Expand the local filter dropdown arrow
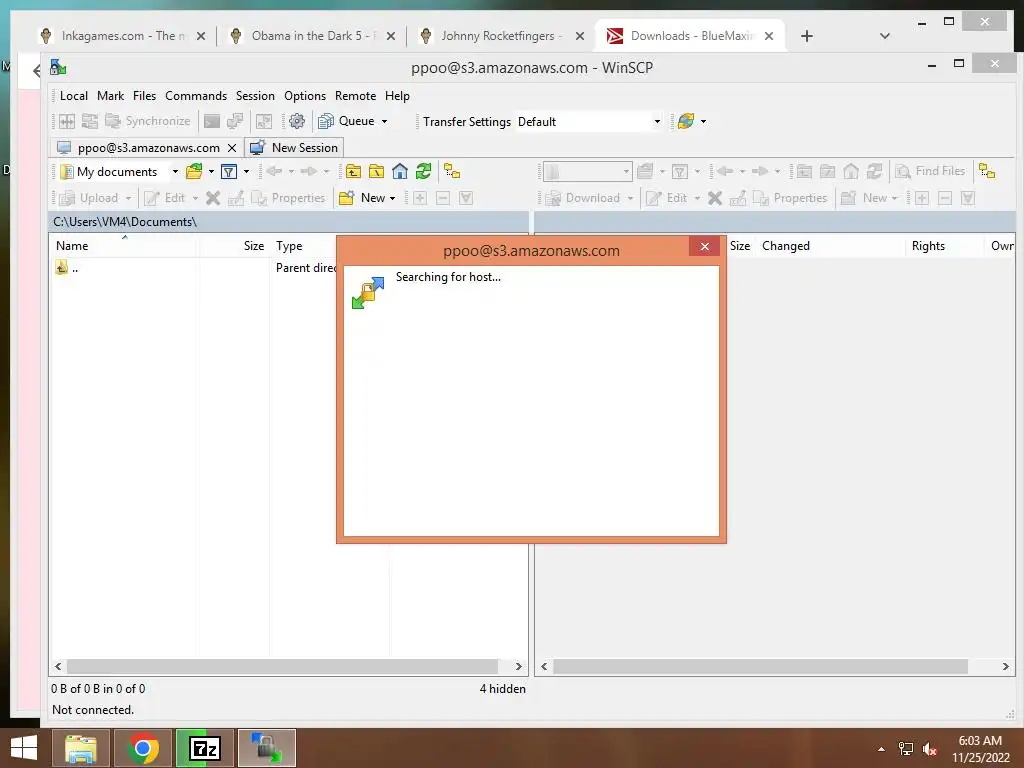Viewport: 1024px width, 768px height. tap(246, 172)
